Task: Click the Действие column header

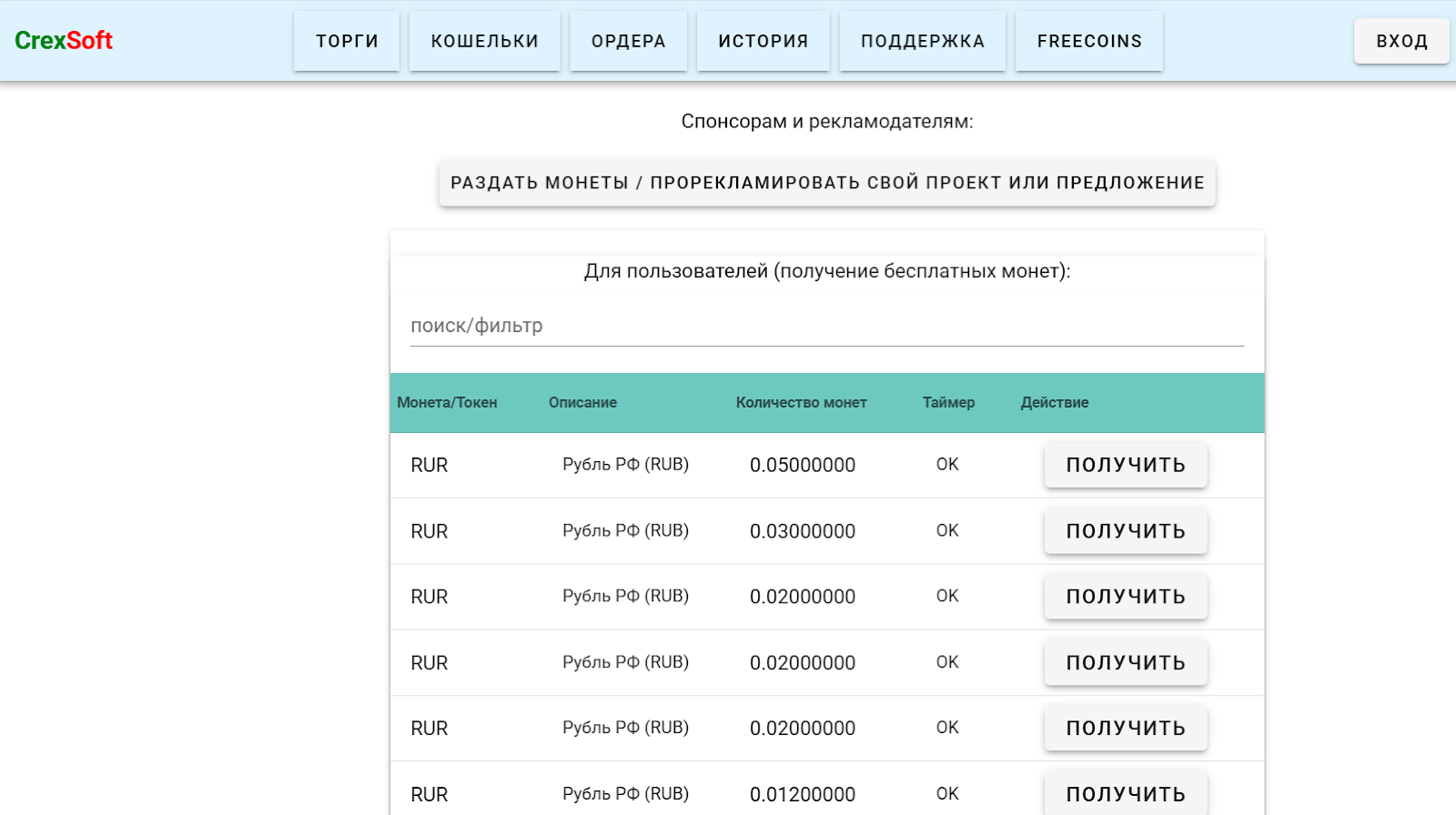Action: (x=1054, y=403)
